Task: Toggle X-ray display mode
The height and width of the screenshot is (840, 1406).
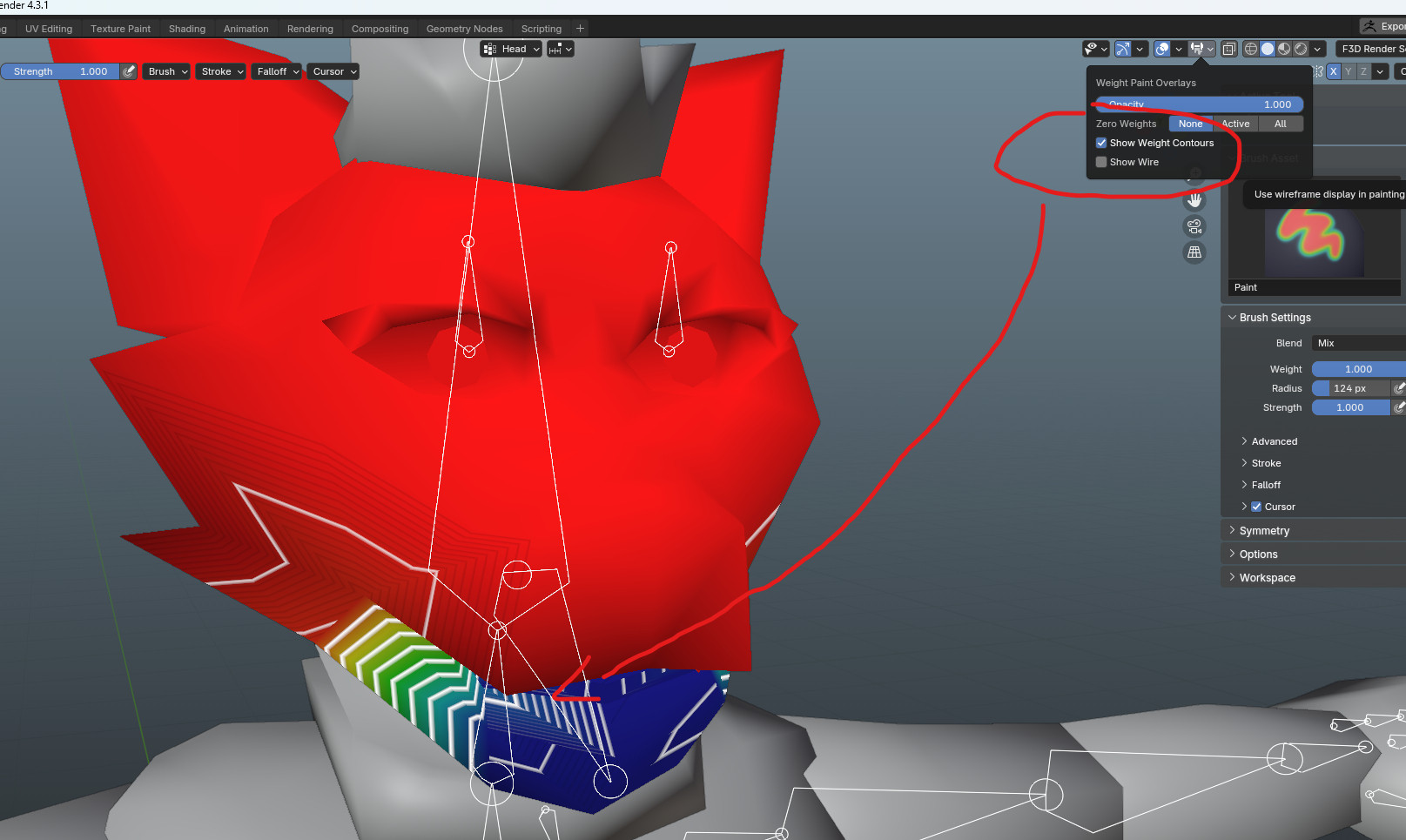Action: [1228, 49]
